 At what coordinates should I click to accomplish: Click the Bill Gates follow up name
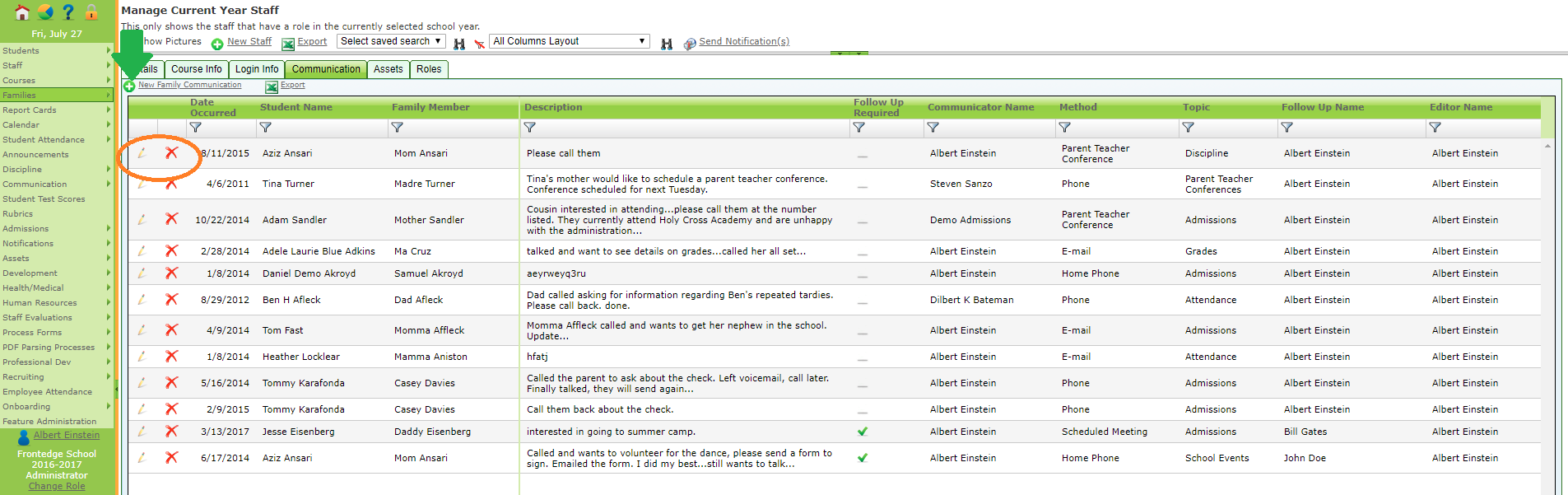[x=1305, y=432]
